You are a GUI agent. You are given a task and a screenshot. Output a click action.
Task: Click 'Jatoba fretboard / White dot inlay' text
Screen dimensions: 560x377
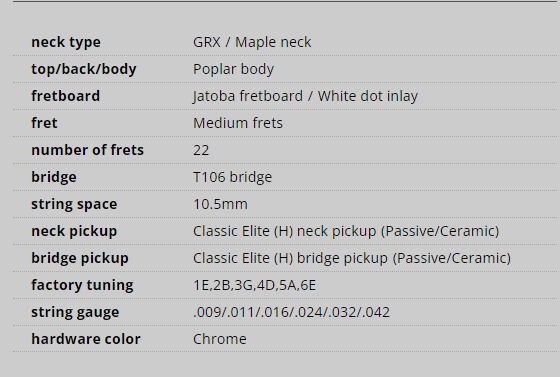pos(305,96)
